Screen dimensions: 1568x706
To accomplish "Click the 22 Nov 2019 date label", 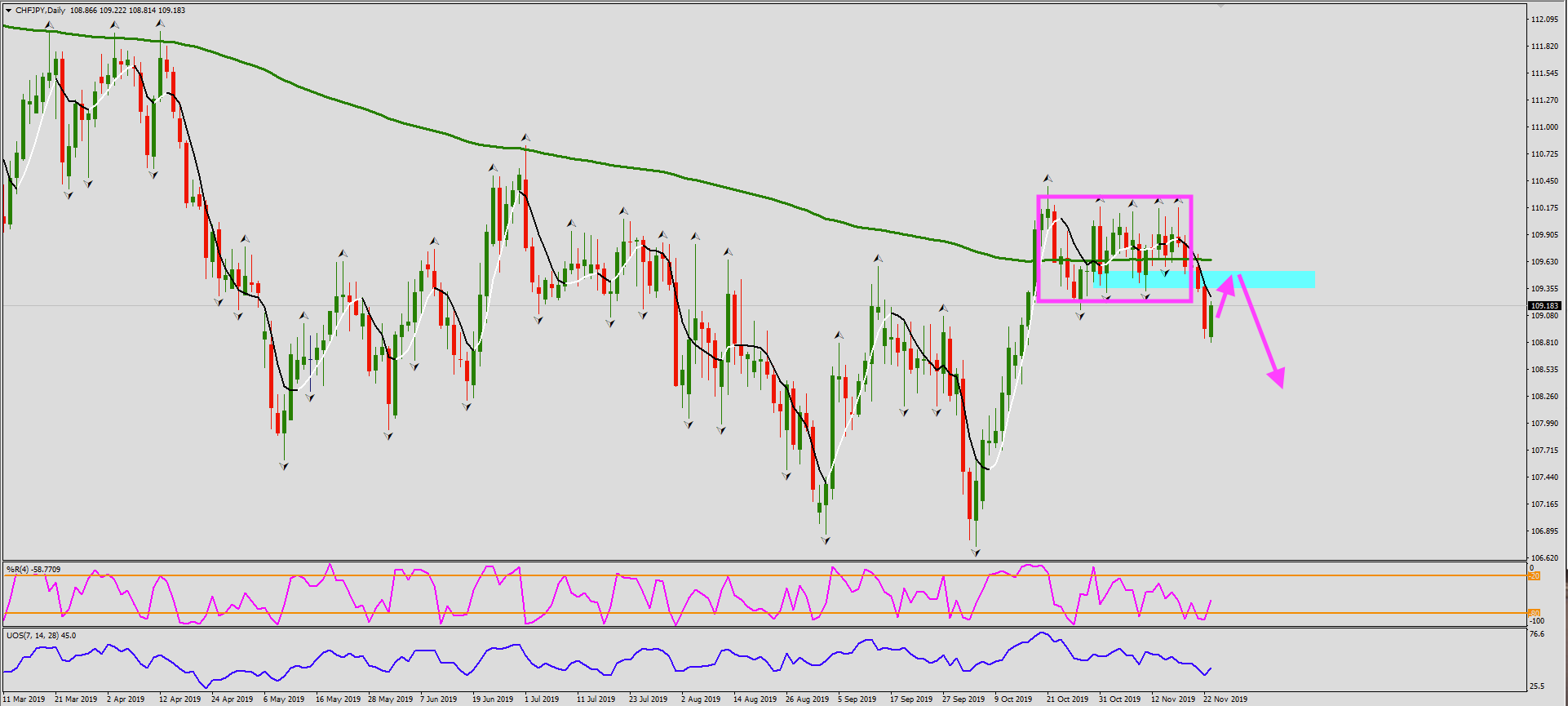I will point(1225,699).
